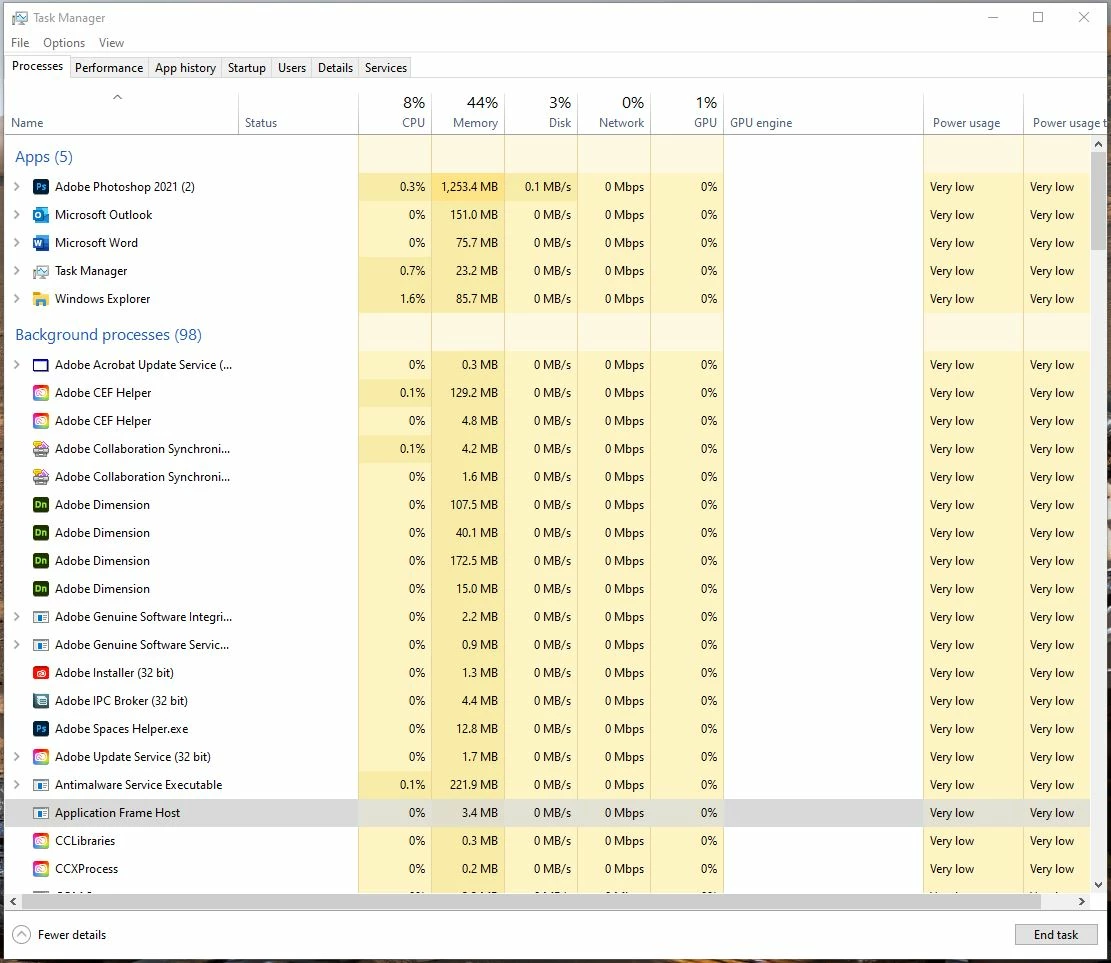Sort by the Status column header
This screenshot has width=1111, height=963.
(x=298, y=113)
